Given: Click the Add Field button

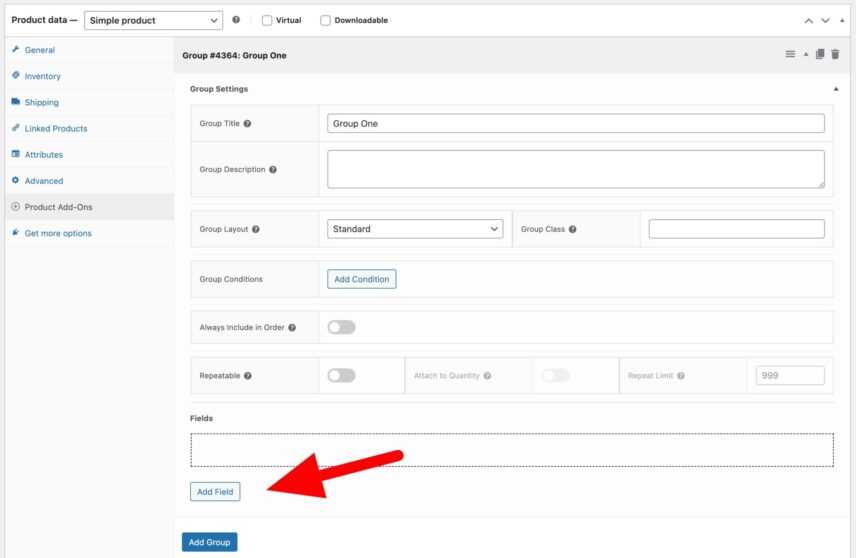Looking at the screenshot, I should (215, 491).
